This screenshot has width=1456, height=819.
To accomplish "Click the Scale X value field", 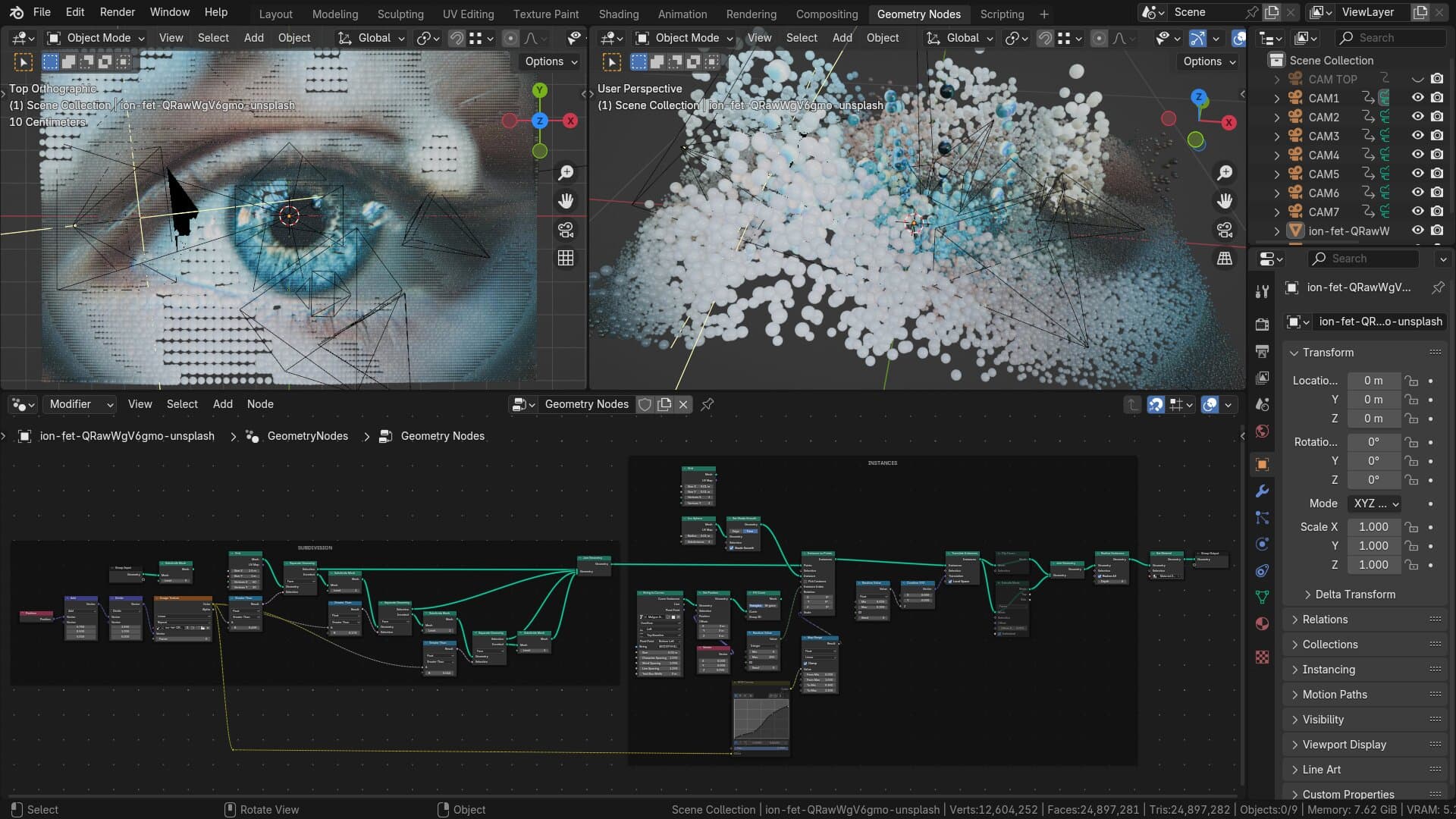I will 1373,527.
